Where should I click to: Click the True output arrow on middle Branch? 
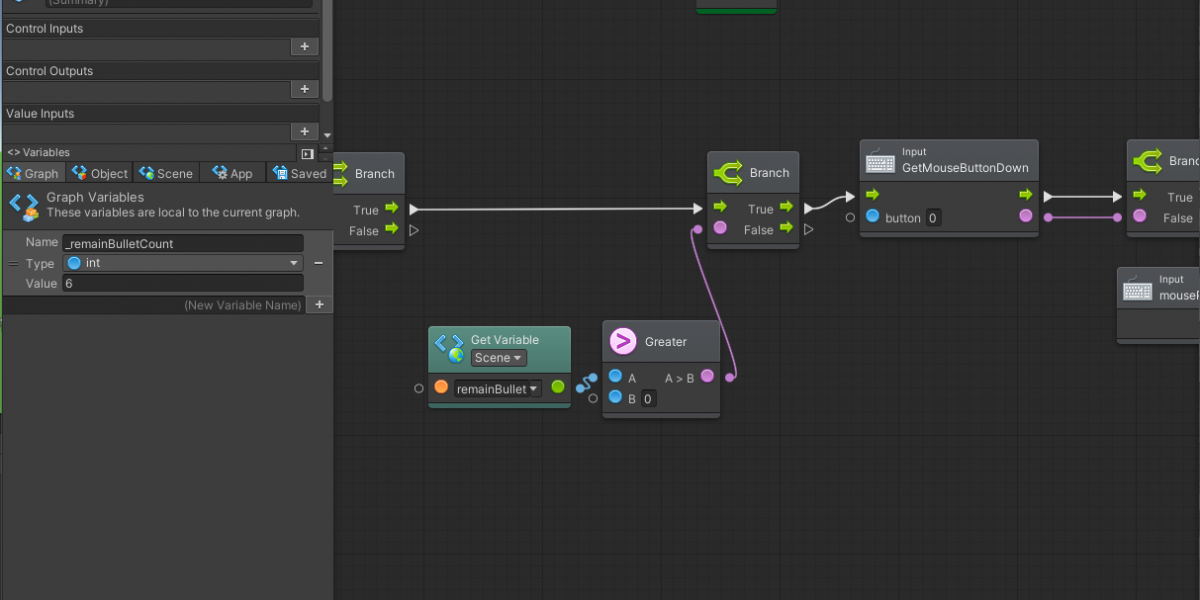pyautogui.click(x=786, y=208)
